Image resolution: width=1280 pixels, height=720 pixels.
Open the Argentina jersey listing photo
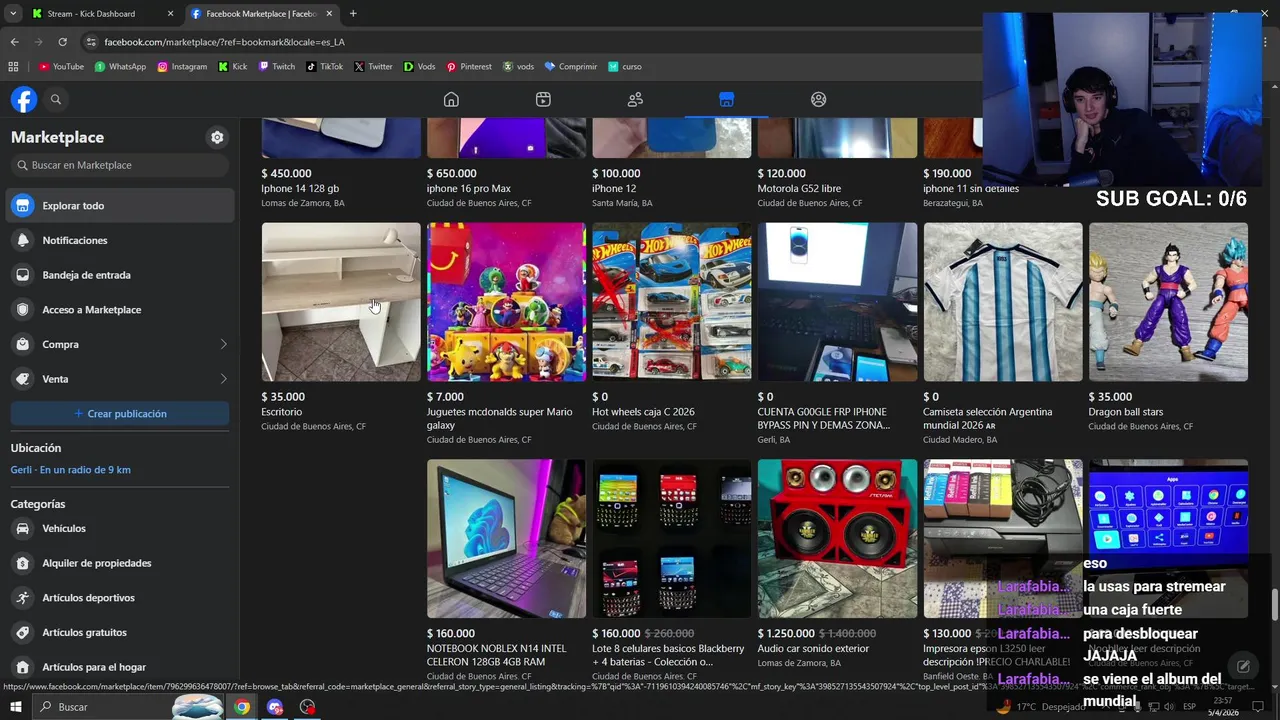[1003, 302]
